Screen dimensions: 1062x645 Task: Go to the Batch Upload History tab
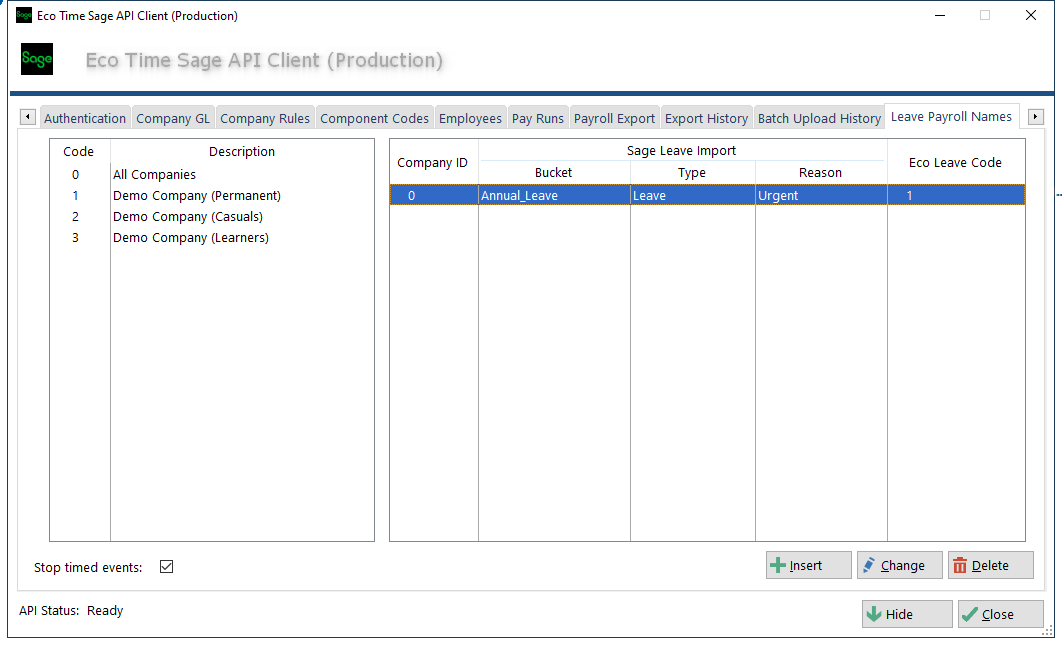(x=819, y=118)
